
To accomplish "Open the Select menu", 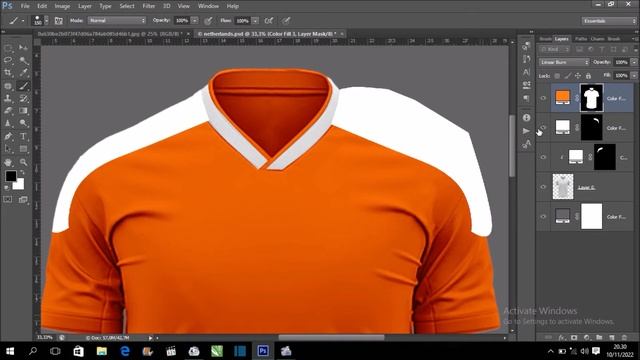I will tap(127, 6).
